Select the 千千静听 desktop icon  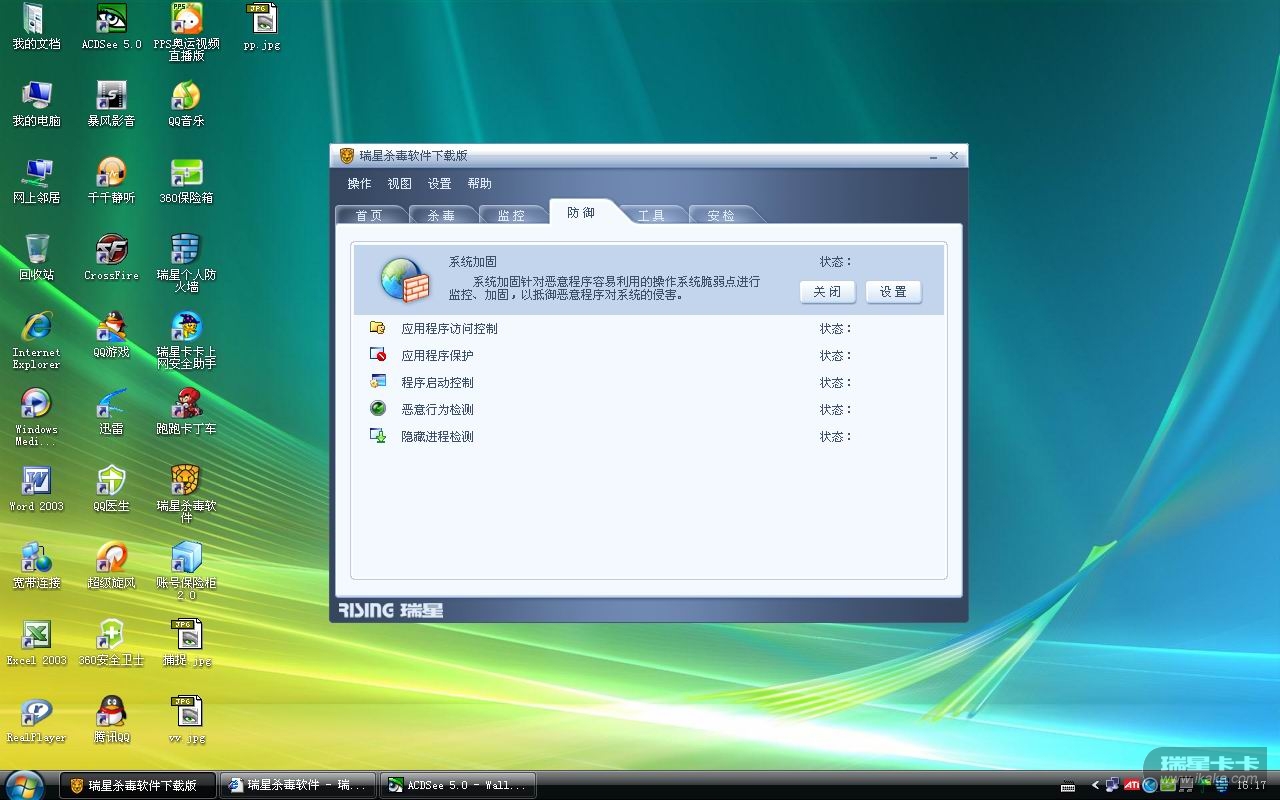tap(111, 181)
